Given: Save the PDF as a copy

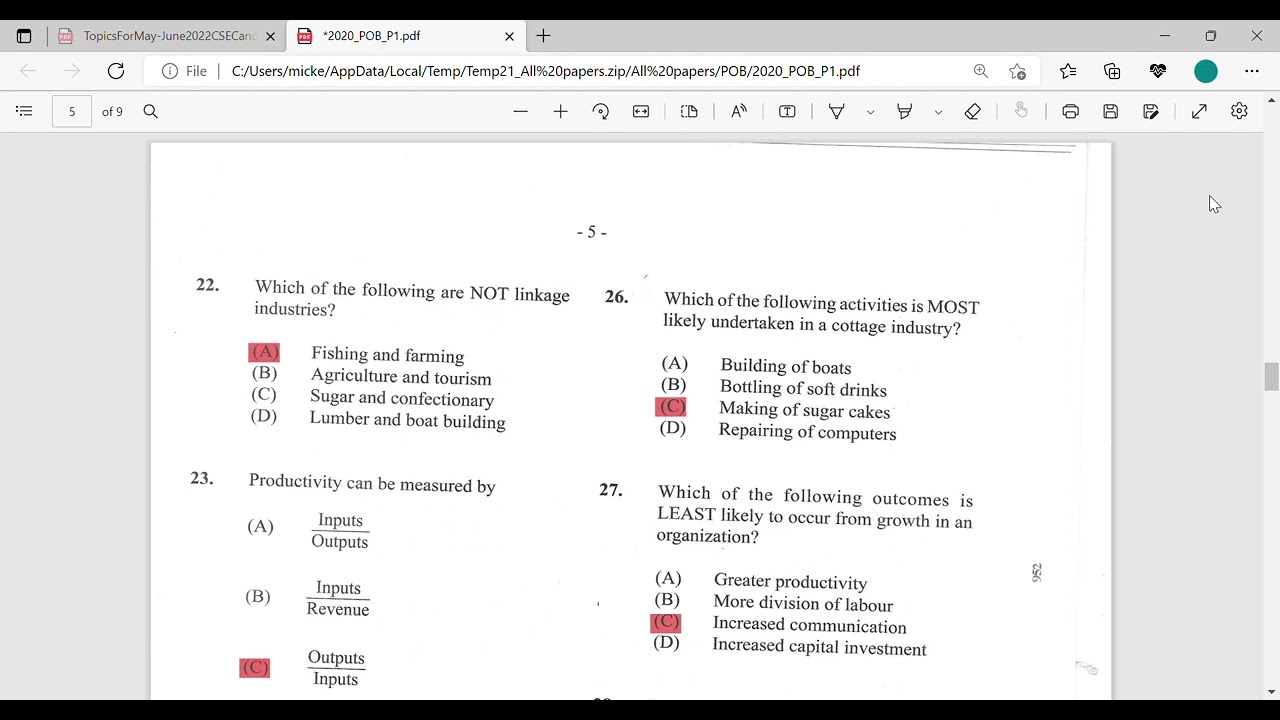Looking at the screenshot, I should tap(1151, 111).
